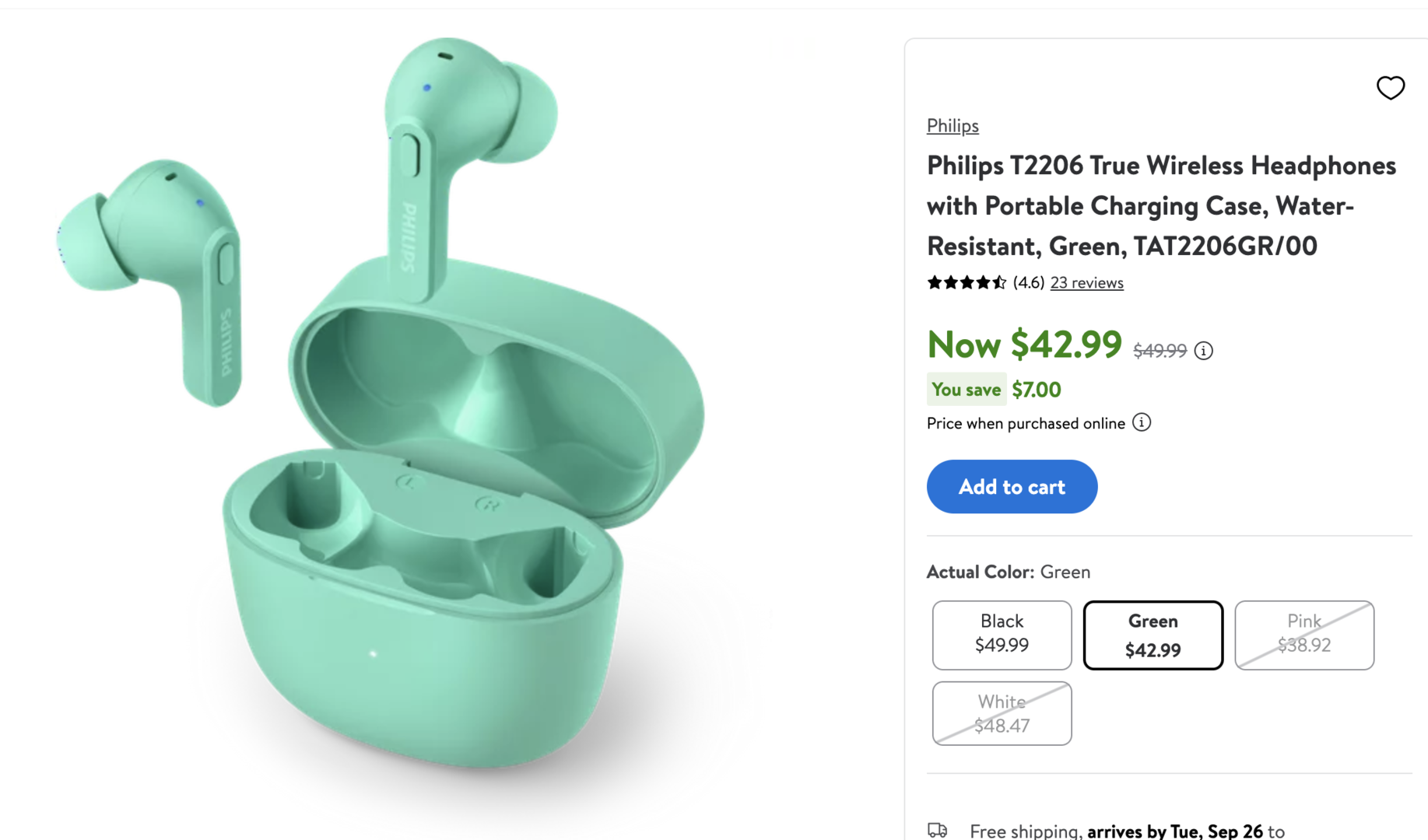Click the product title heading

(x=1160, y=205)
